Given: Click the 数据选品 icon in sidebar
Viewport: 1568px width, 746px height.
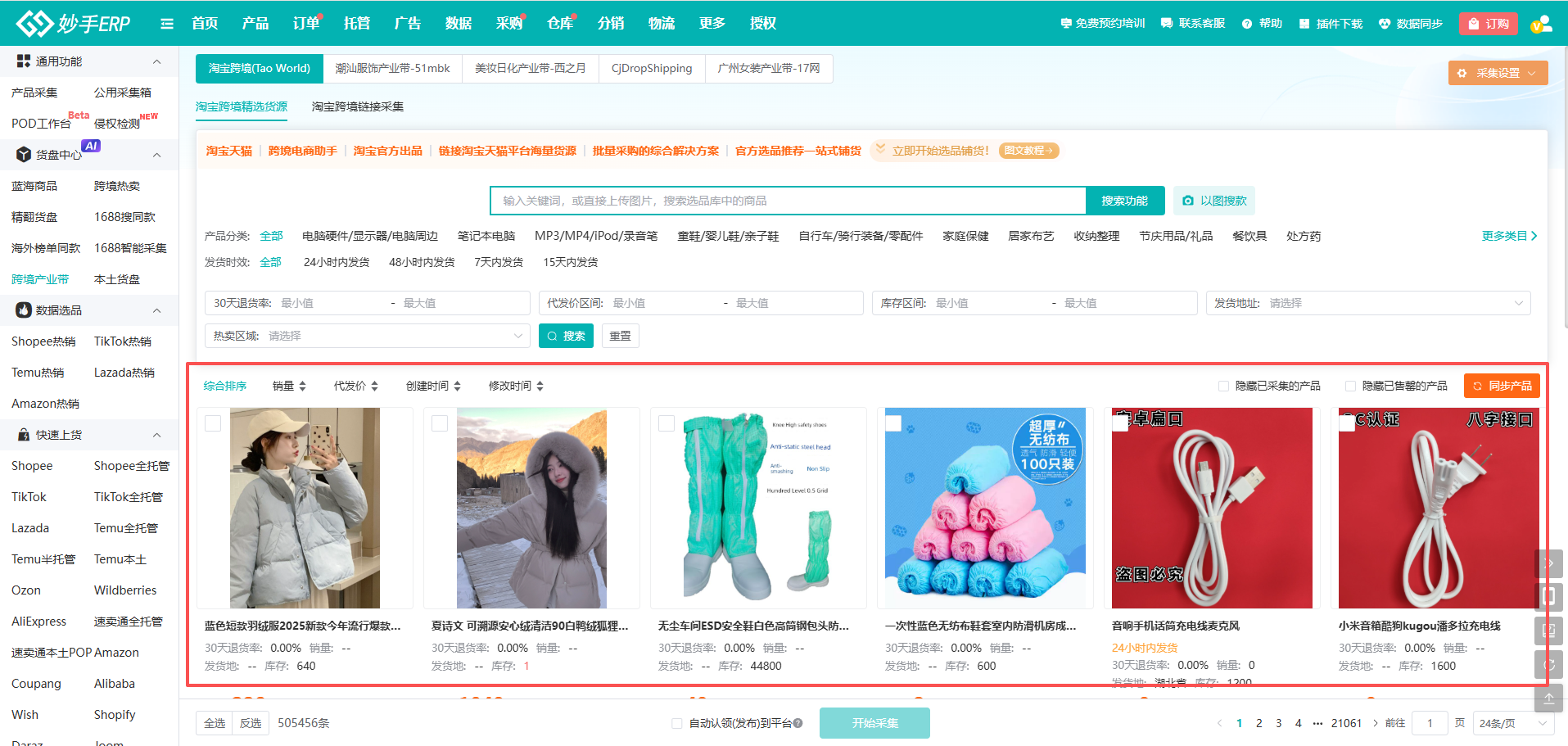Looking at the screenshot, I should [x=24, y=310].
